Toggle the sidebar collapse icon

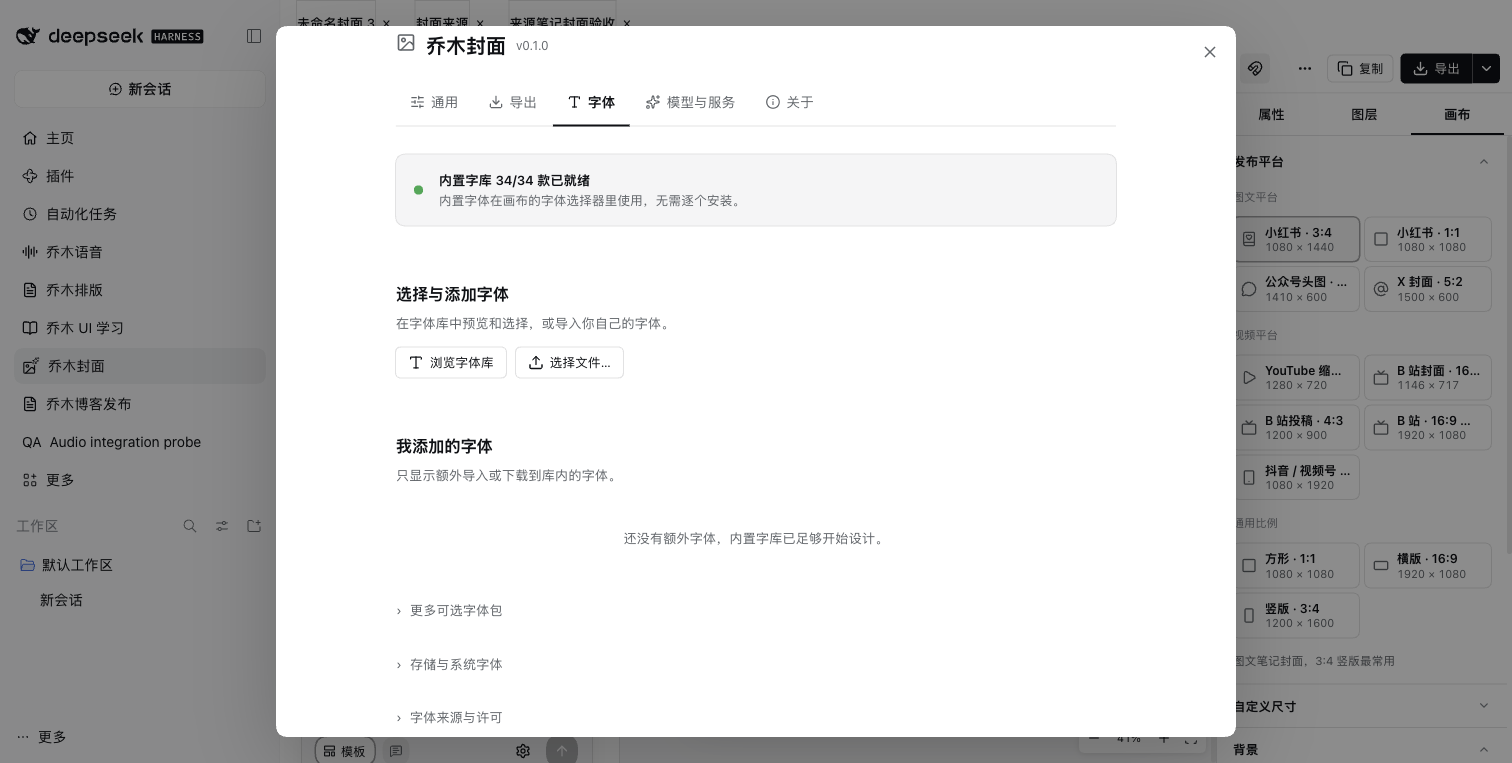click(254, 36)
